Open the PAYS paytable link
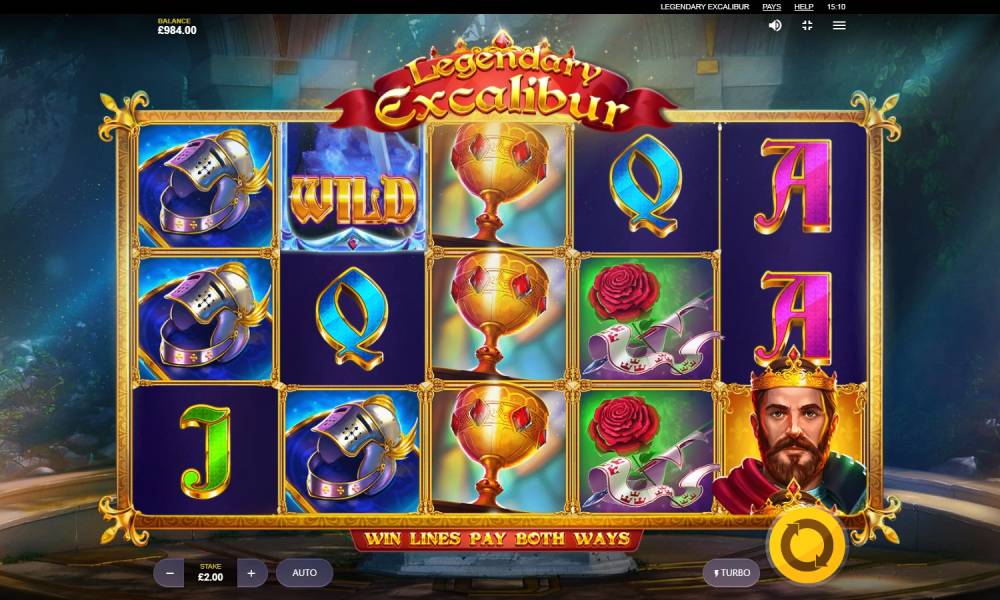This screenshot has width=1000, height=600. tap(772, 7)
